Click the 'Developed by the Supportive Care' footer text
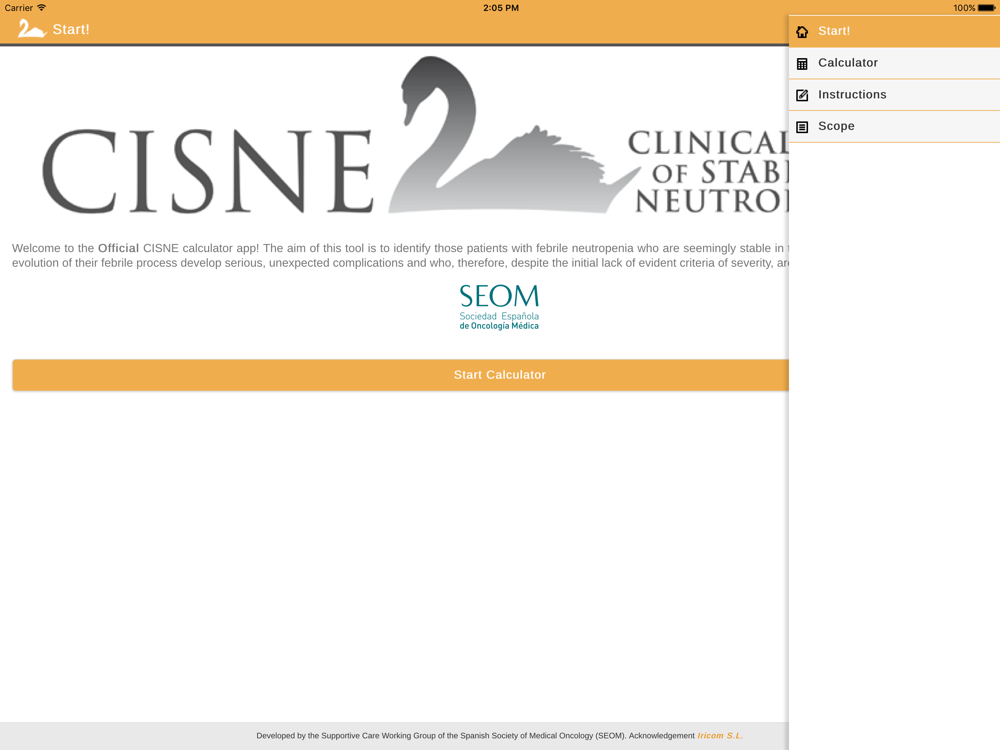The image size is (1000, 750). point(475,735)
